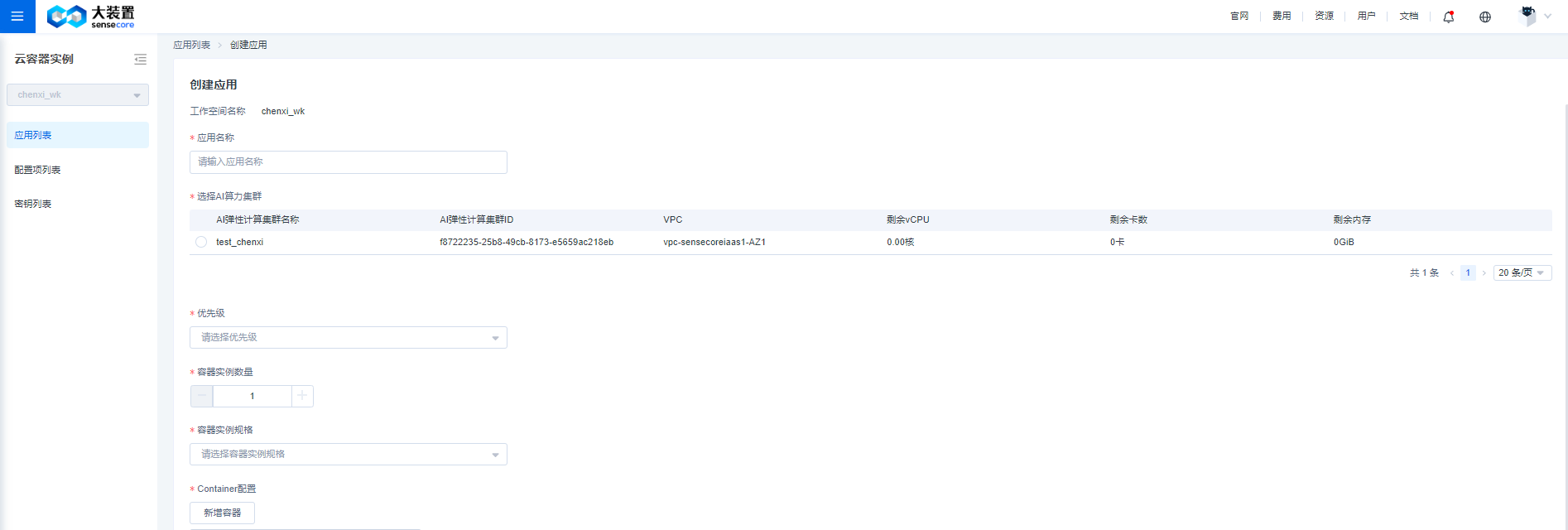The image size is (1568, 530).
Task: Click the globe language icon
Action: point(1484,17)
